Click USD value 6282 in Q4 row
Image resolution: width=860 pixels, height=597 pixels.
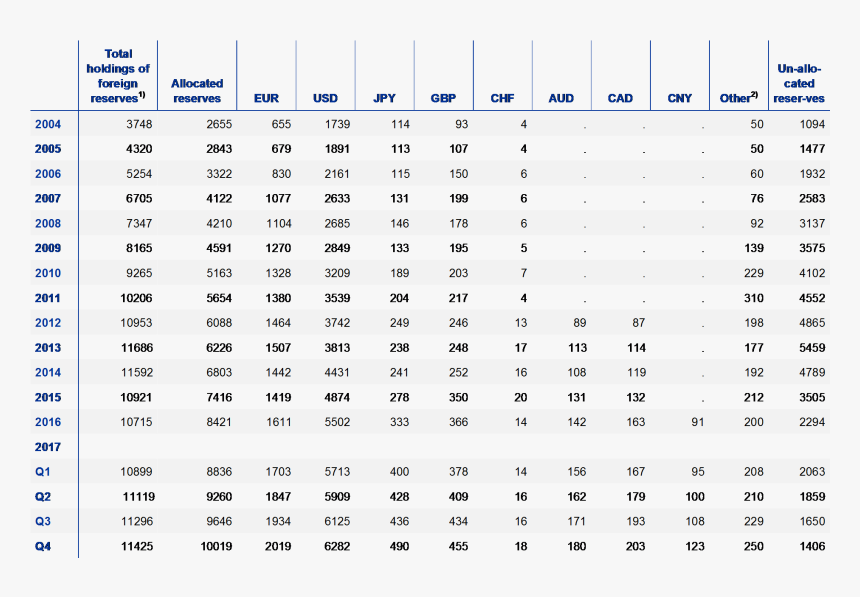tap(337, 547)
